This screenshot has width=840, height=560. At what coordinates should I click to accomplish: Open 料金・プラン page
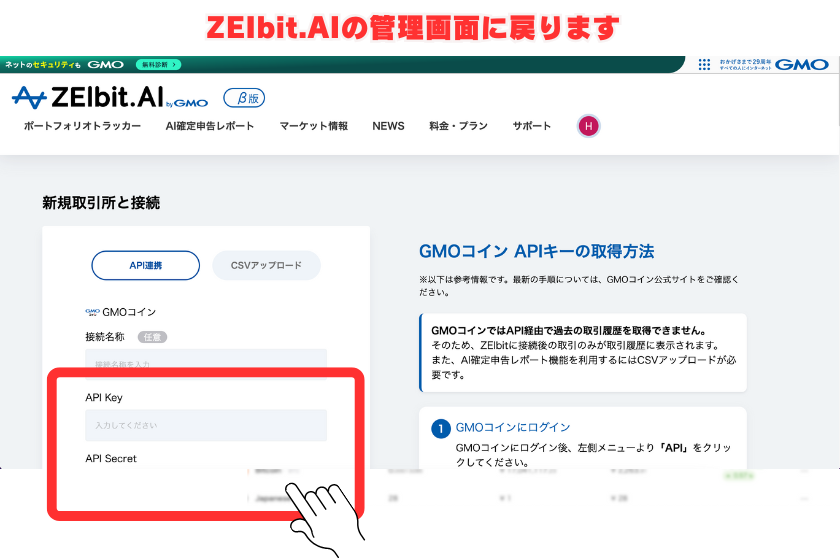[458, 126]
